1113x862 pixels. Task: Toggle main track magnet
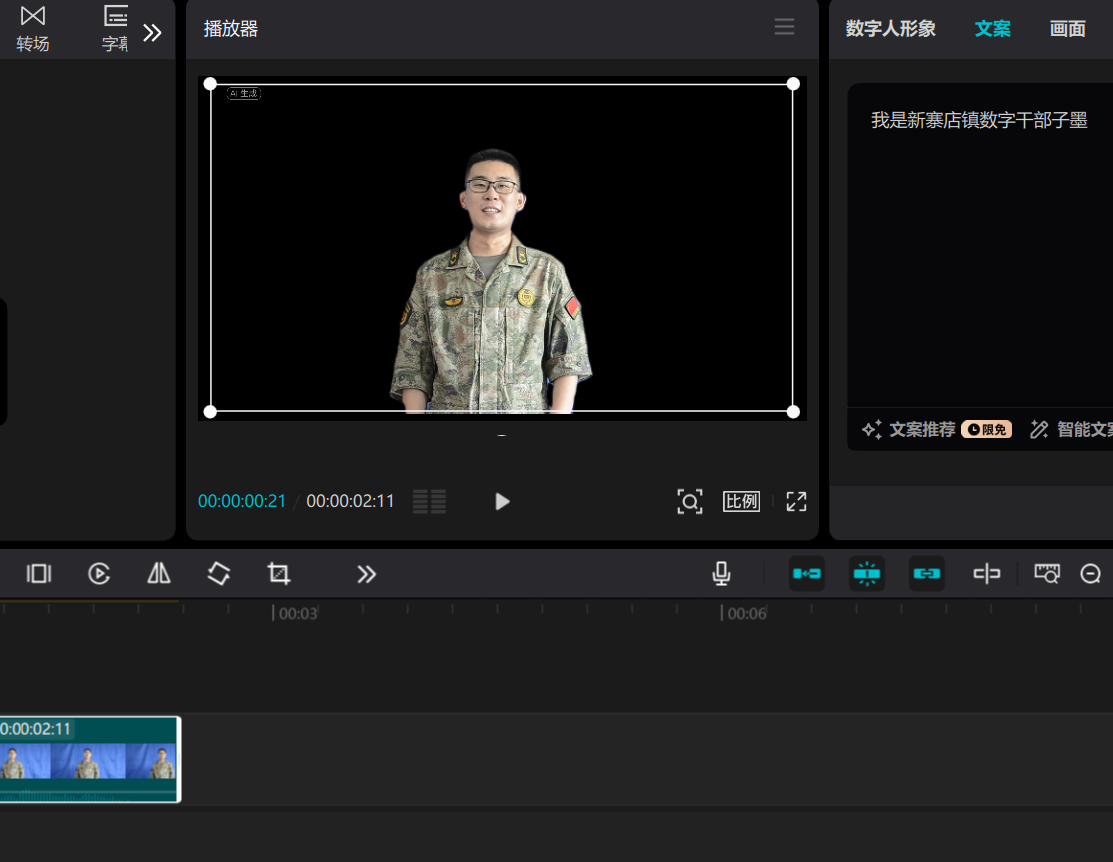[806, 573]
